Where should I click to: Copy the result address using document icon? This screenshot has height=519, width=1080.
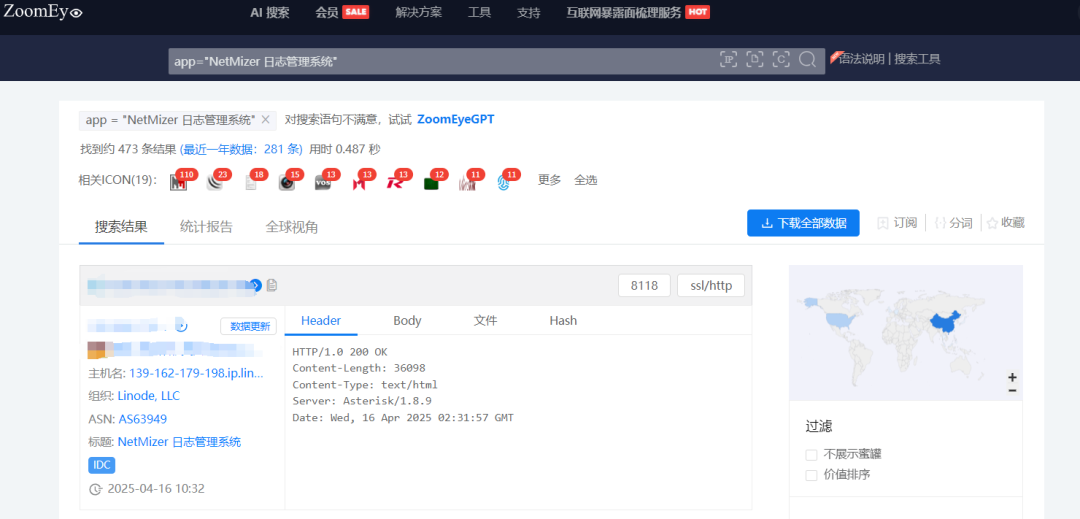pos(272,285)
